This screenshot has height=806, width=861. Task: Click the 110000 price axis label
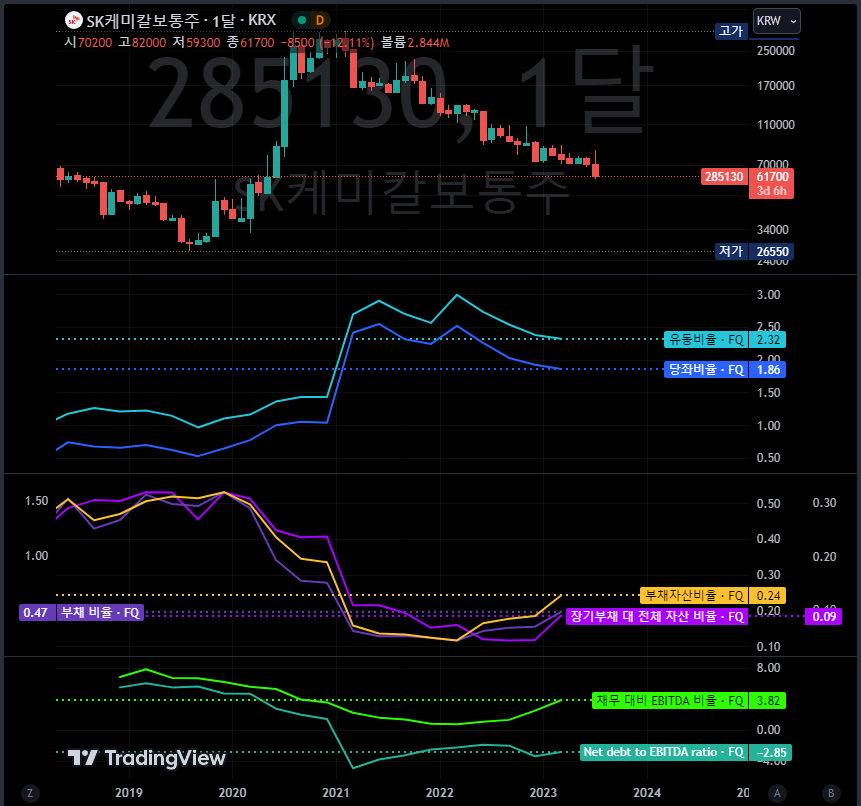pyautogui.click(x=775, y=125)
